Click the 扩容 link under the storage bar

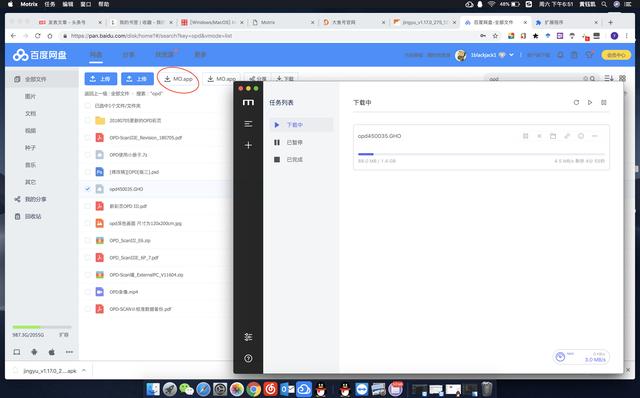[x=64, y=335]
